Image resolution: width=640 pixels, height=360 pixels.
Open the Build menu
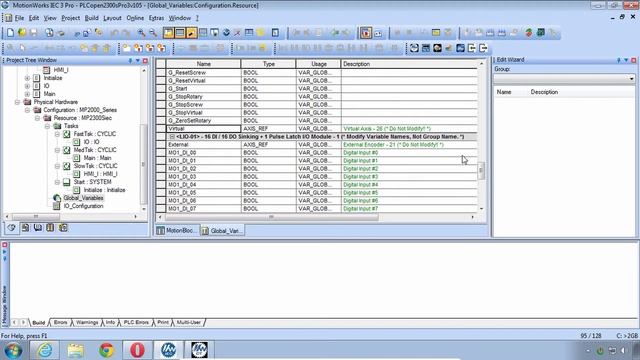[91, 18]
